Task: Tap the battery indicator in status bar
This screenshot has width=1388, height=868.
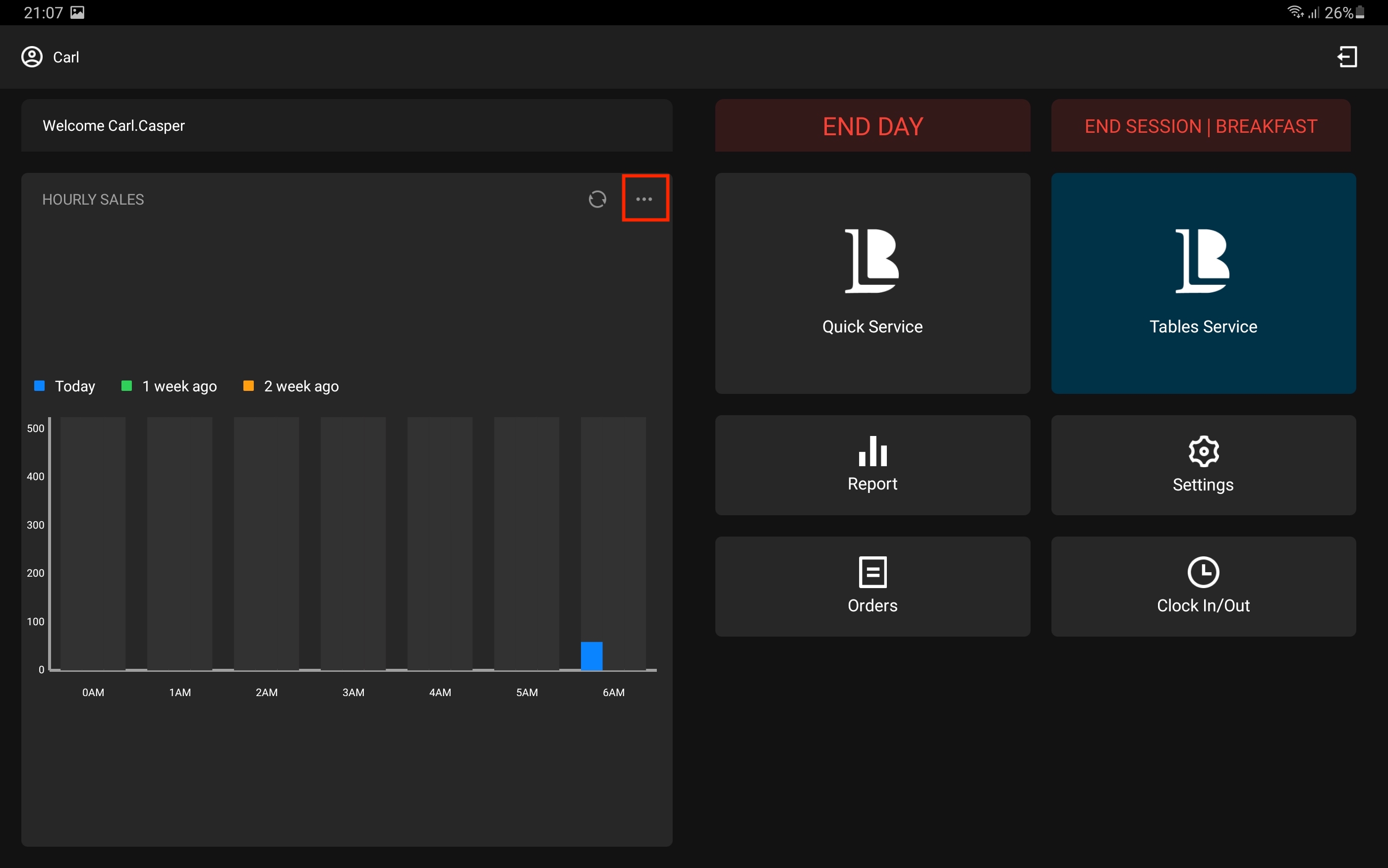Action: 1360,12
